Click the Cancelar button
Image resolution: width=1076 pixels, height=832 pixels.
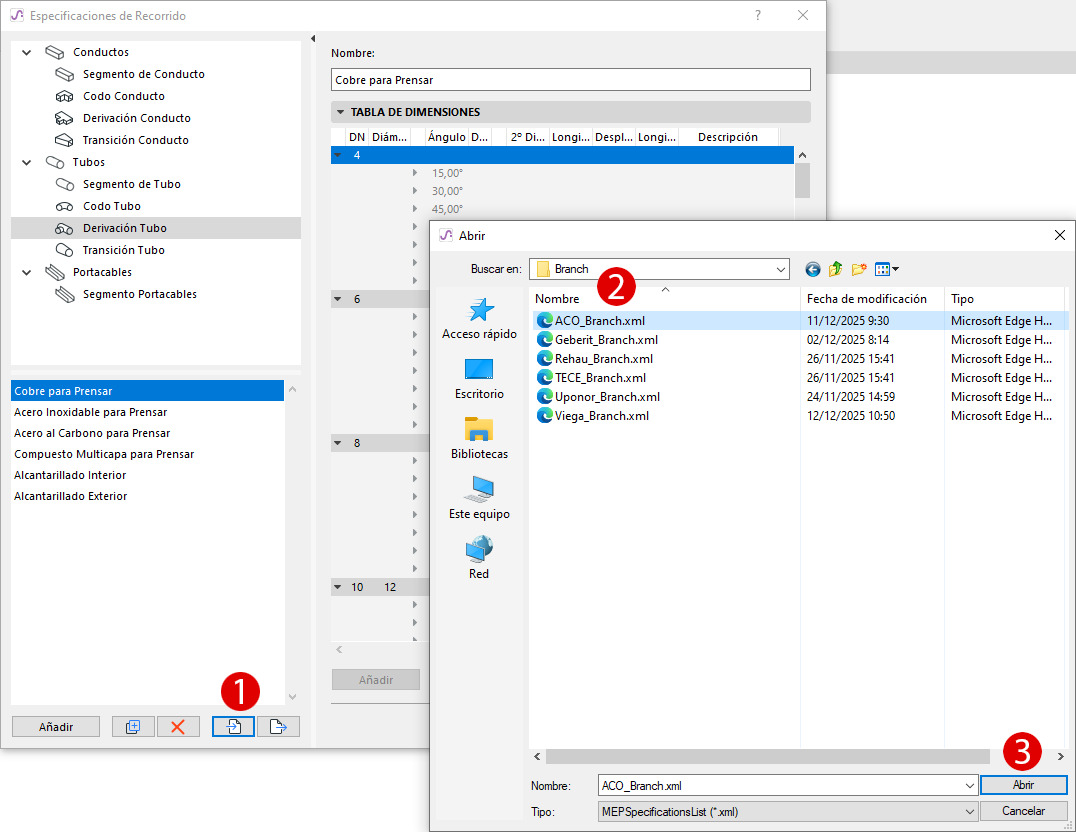pos(1023,811)
